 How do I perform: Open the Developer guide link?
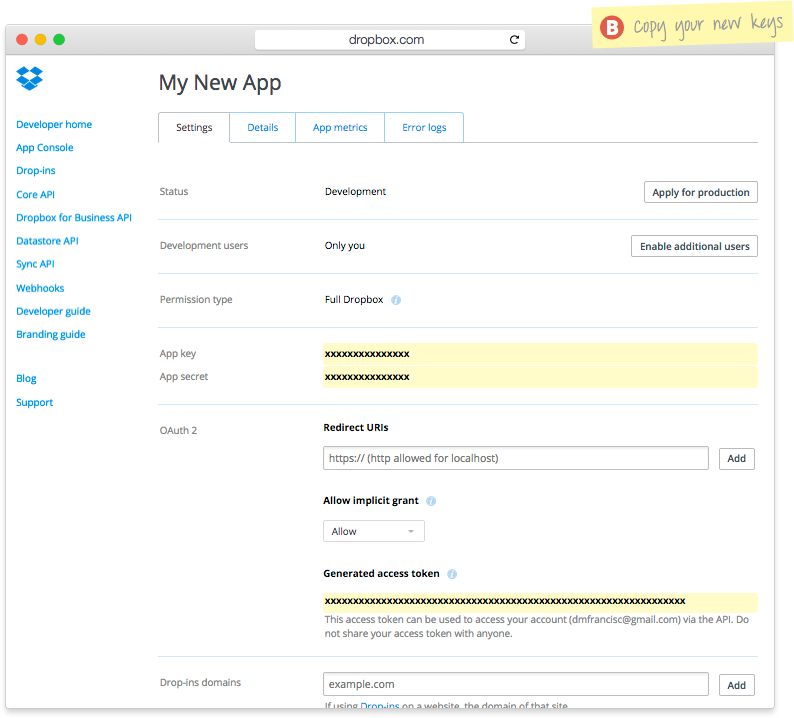[53, 311]
